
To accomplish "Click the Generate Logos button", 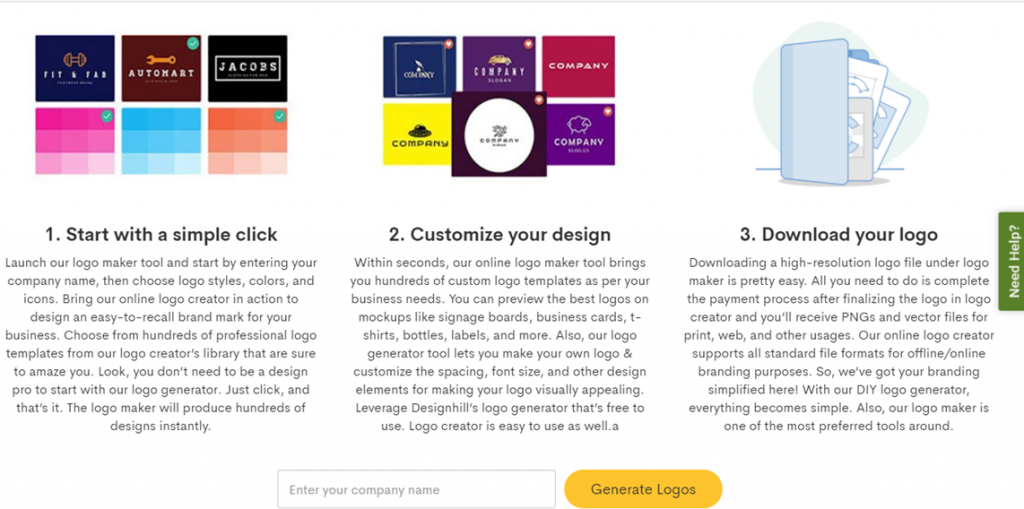I will pos(643,489).
